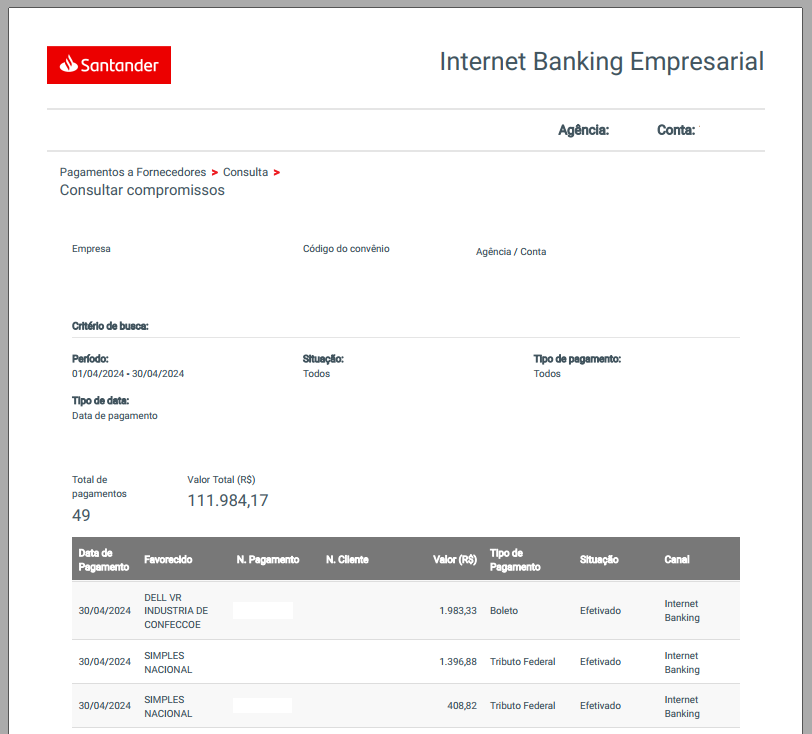Click the Tipo de Pagamento column header
Image resolution: width=812 pixels, height=734 pixels.
515,559
